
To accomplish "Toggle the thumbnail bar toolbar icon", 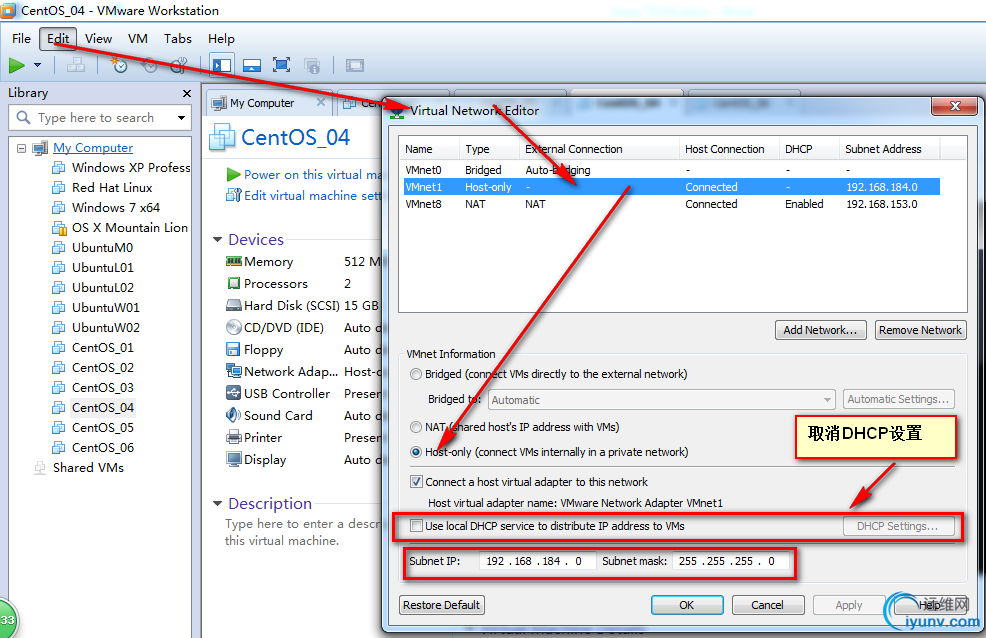I will click(x=252, y=65).
